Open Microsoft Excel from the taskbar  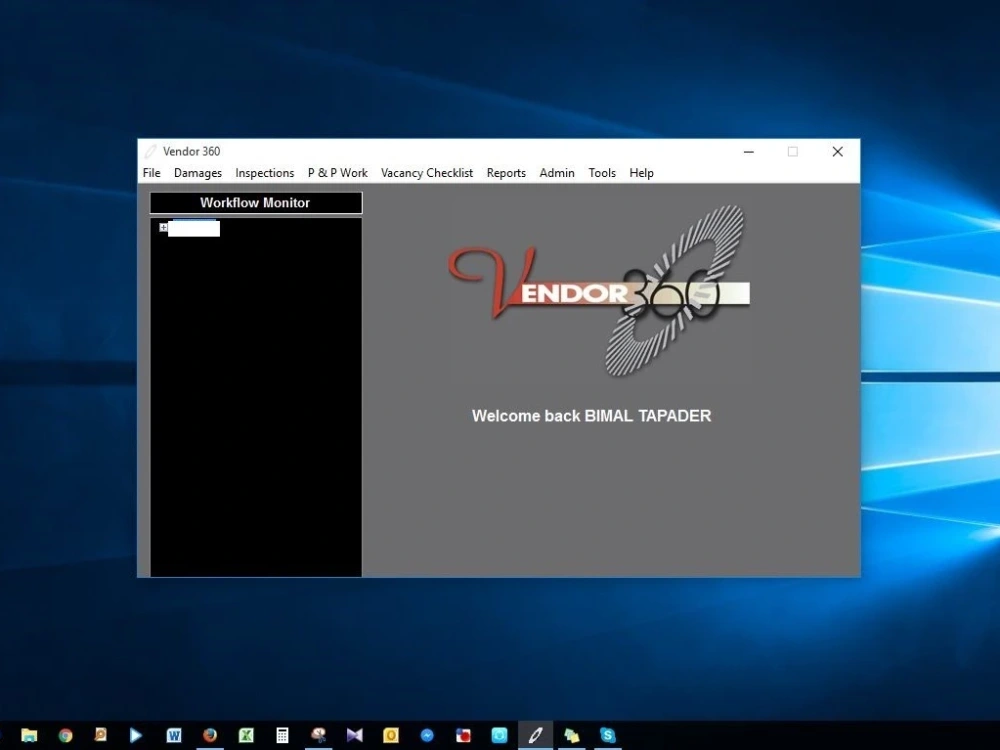click(246, 735)
